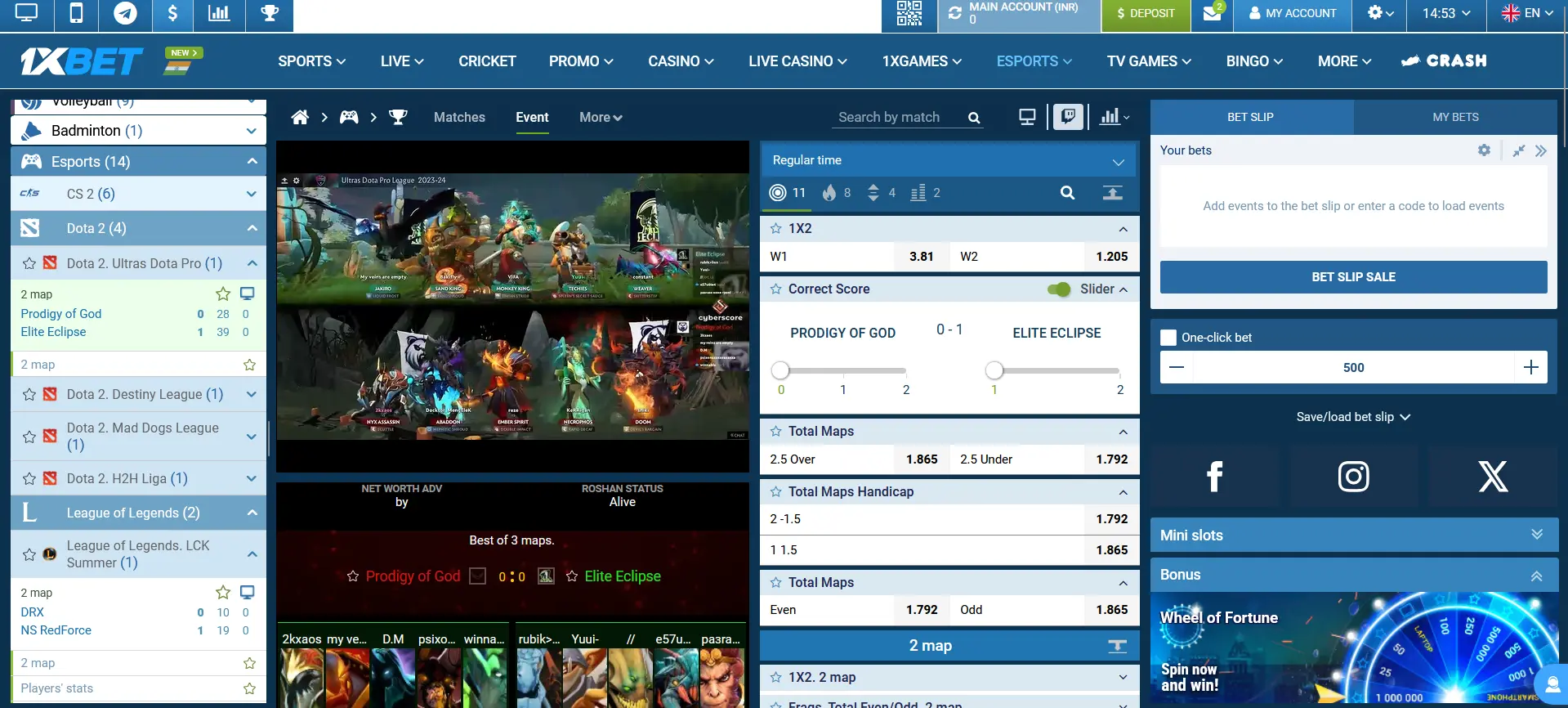Go to home via breadcrumb house icon
Image resolution: width=1568 pixels, height=708 pixels.
point(300,117)
